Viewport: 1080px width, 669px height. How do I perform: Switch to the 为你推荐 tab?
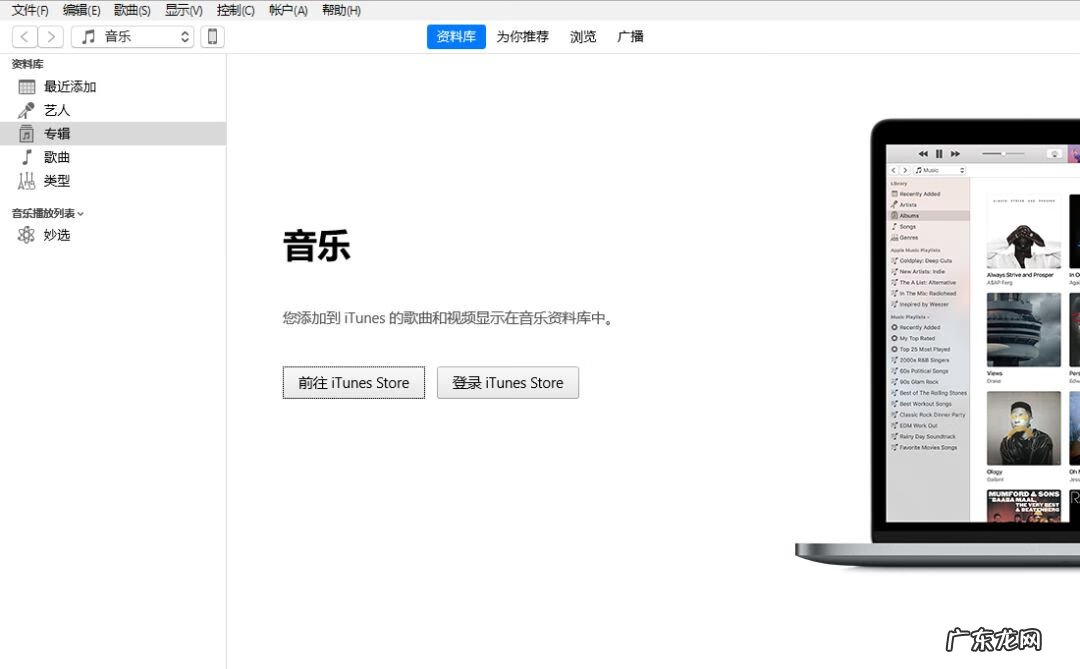[523, 37]
